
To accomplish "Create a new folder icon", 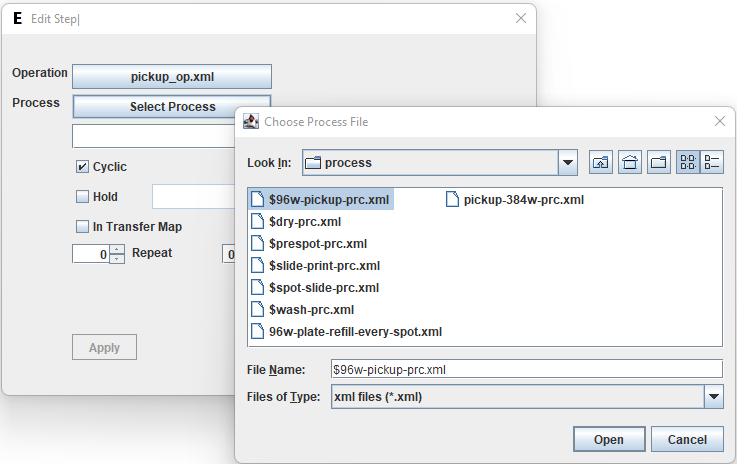I will [x=659, y=163].
